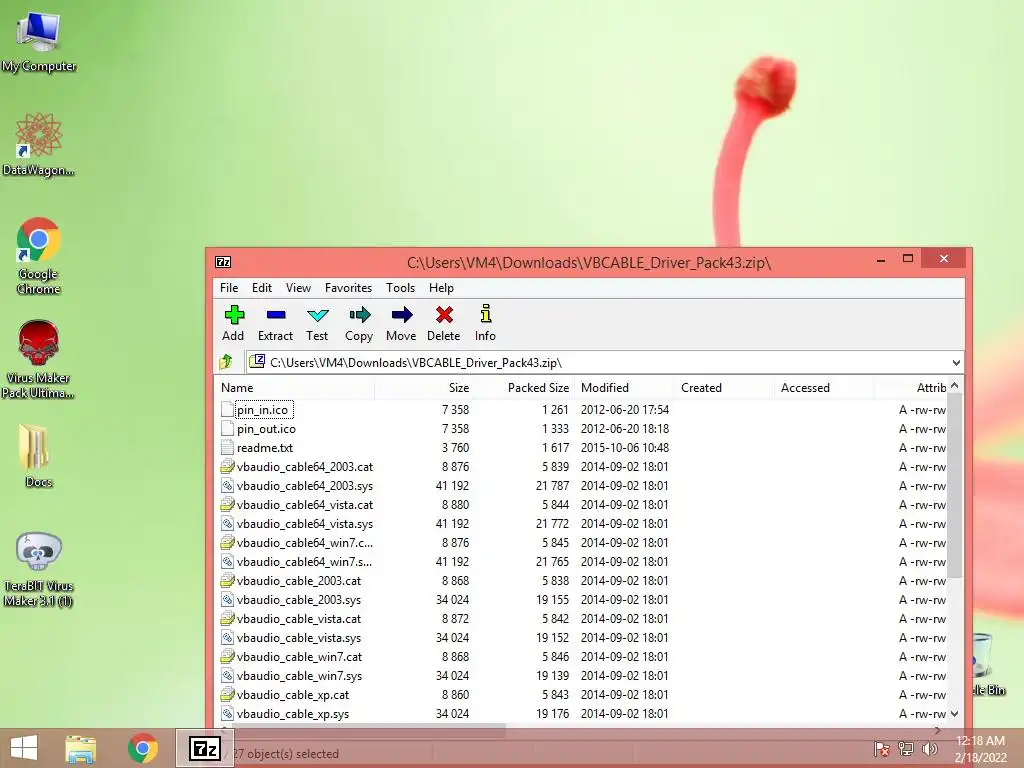Select file vbaudio_cable_xp.cat
1024x768 pixels.
point(293,694)
